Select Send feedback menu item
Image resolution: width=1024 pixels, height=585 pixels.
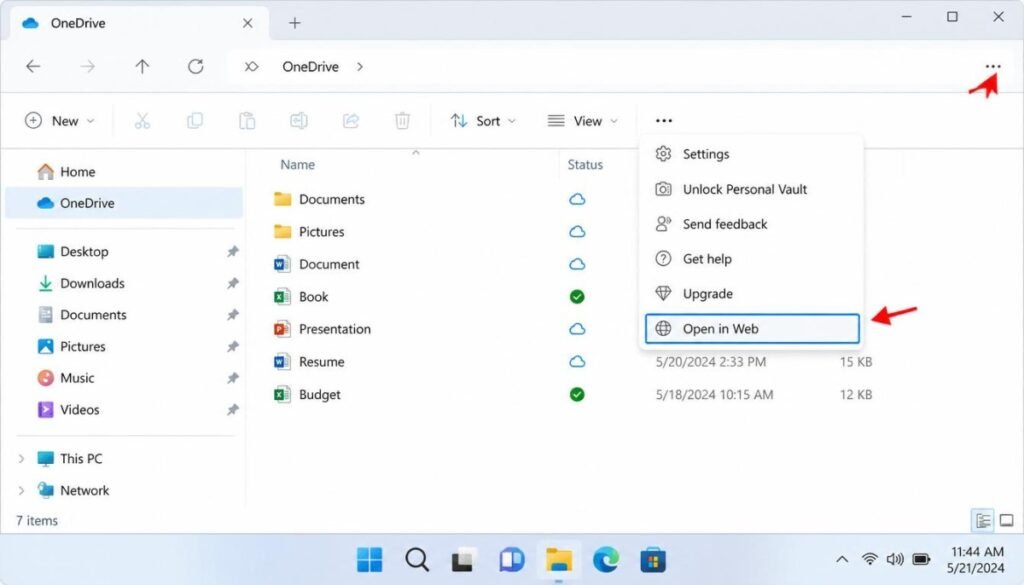tap(752, 224)
